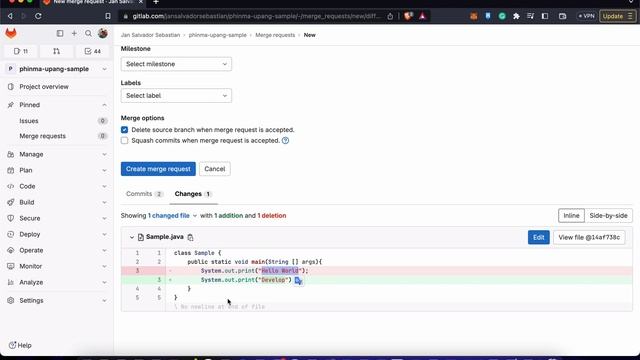Open the changed file list dropdown

tap(172, 216)
